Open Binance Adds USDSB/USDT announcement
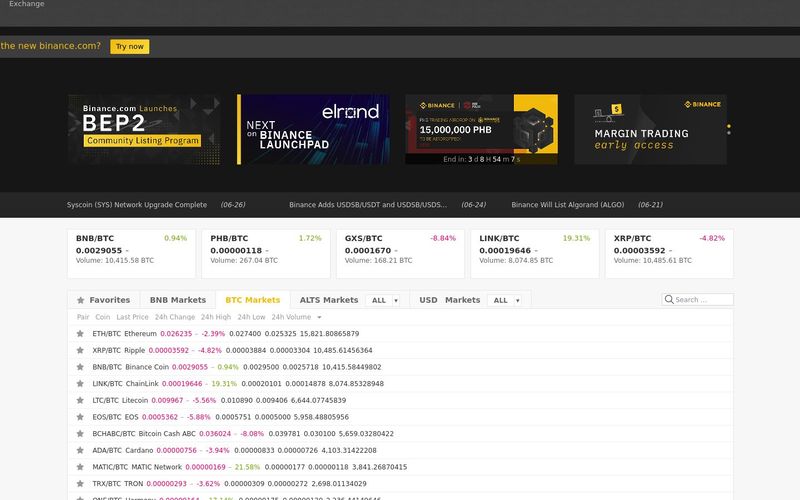Viewport: 800px width, 500px height. pyautogui.click(x=368, y=205)
